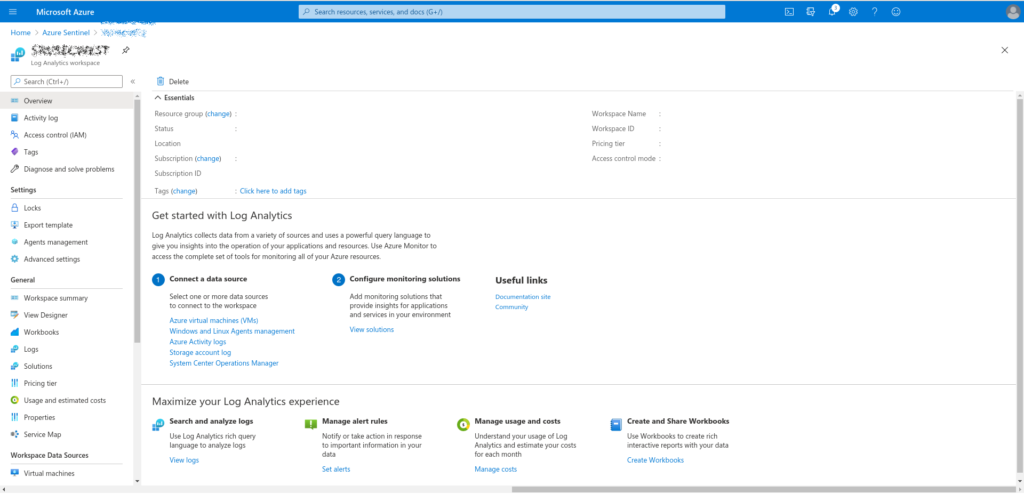1024x494 pixels.
Task: Focus the top search resources box
Action: [511, 12]
